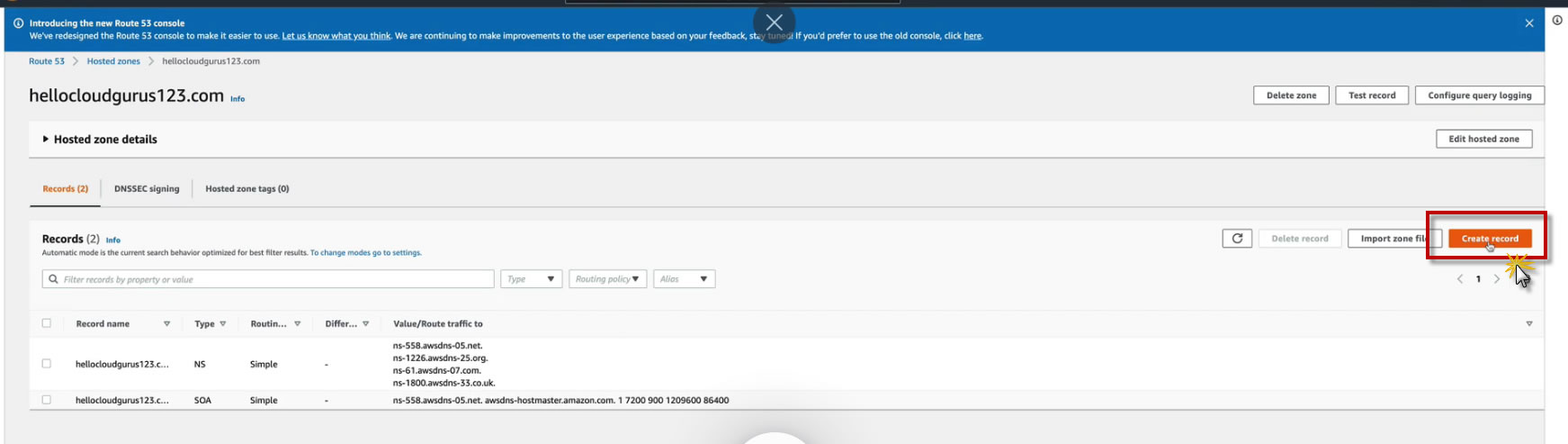The height and width of the screenshot is (444, 1568).
Task: Click the info icon in the blue banner
Action: (18, 23)
